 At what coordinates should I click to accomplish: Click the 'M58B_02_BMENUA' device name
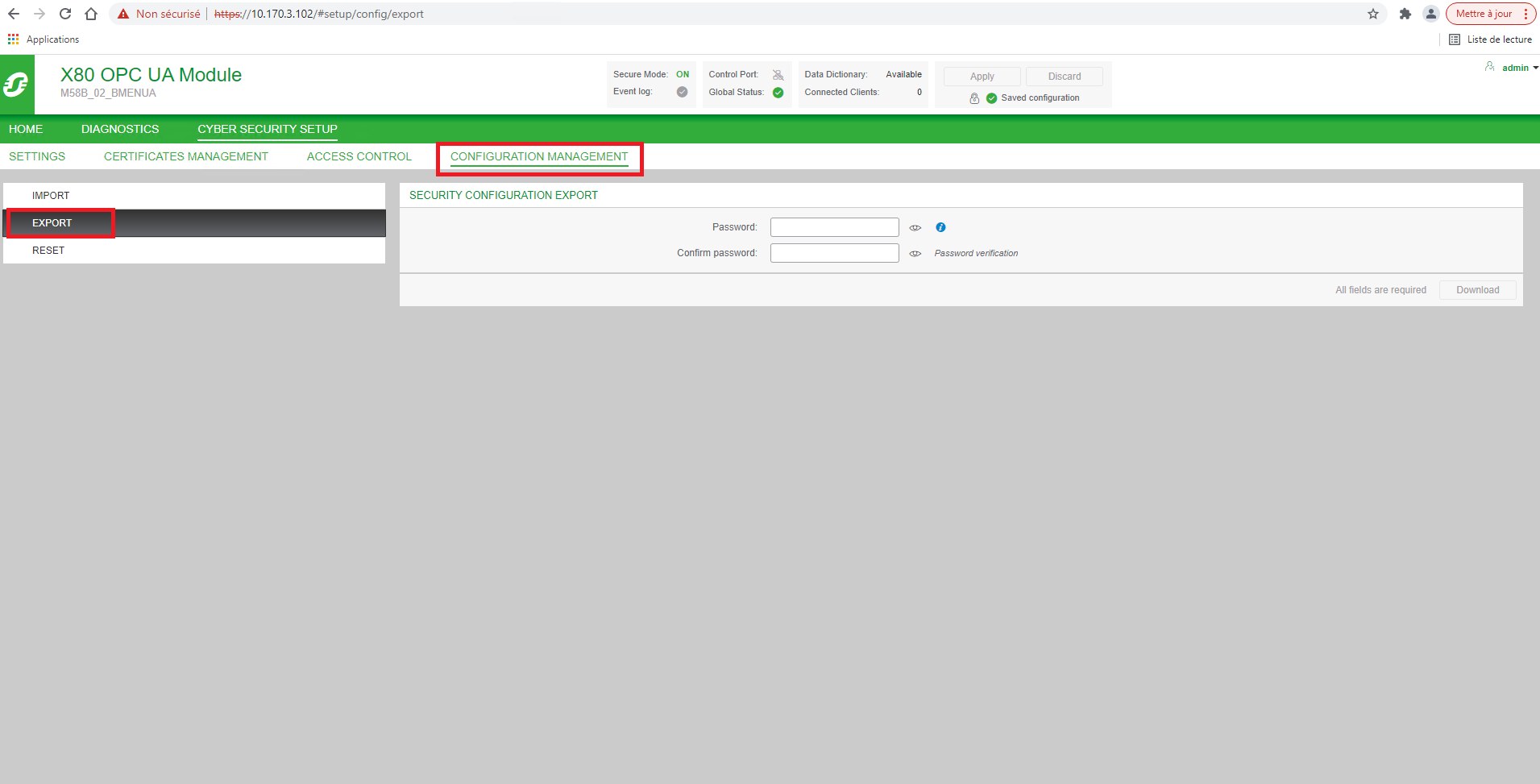pyautogui.click(x=108, y=93)
